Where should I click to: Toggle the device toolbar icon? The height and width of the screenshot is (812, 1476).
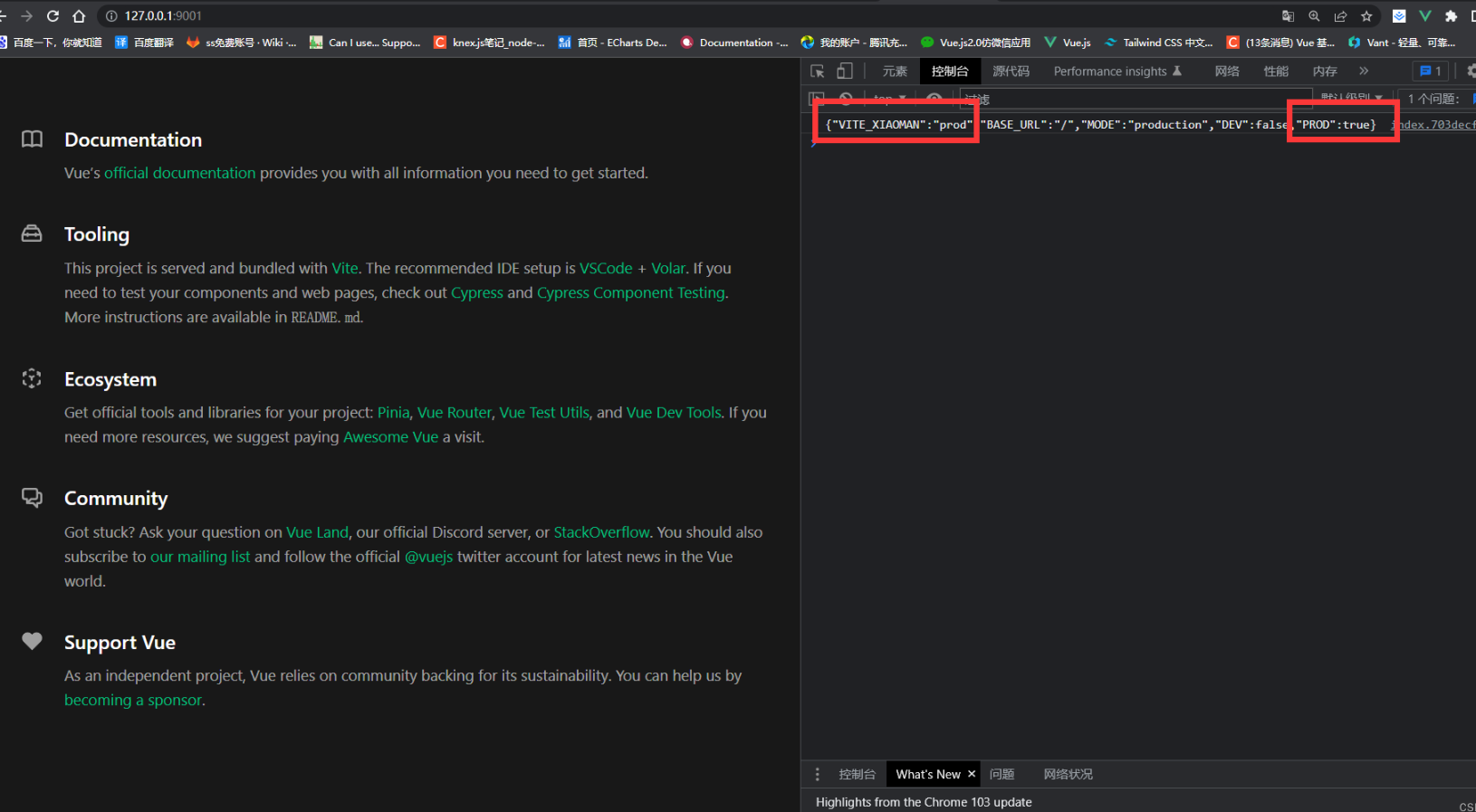[x=844, y=72]
